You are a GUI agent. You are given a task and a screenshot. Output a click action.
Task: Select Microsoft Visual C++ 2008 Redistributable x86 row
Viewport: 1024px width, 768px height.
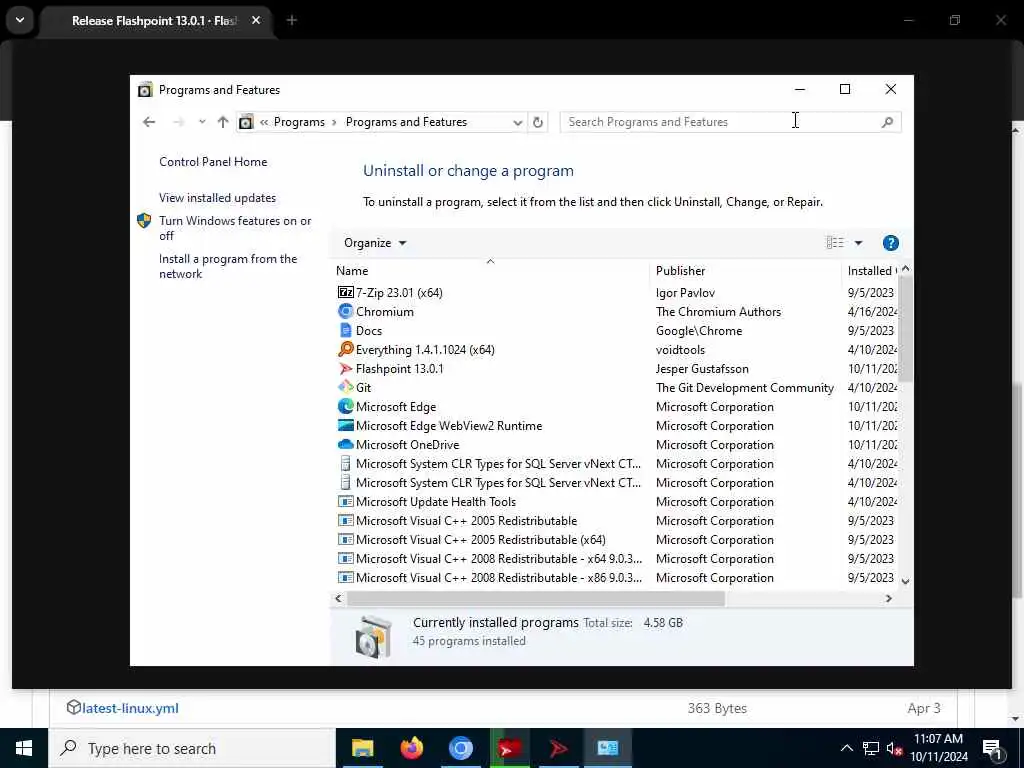click(x=614, y=577)
